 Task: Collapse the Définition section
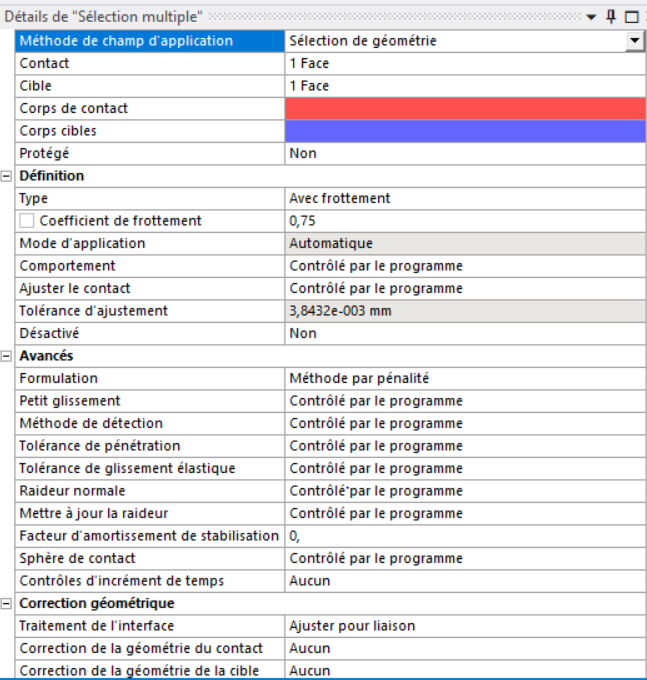click(6, 176)
